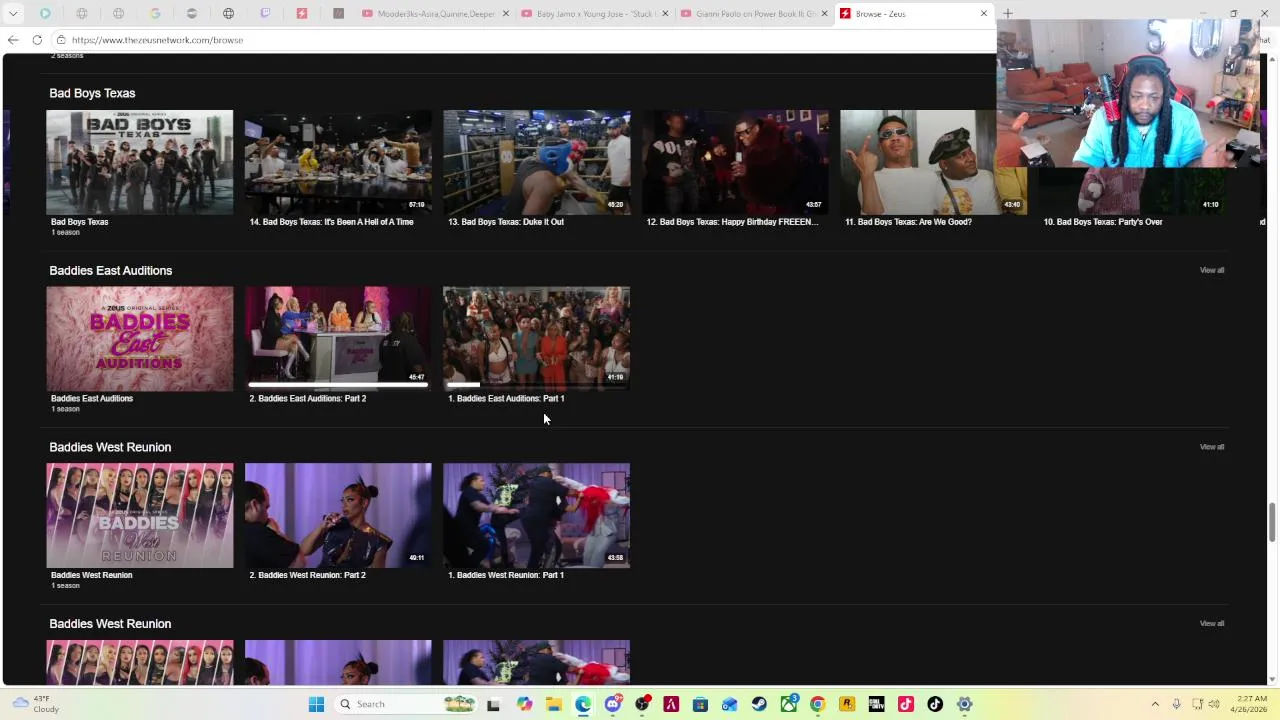Launch Copilot from the taskbar

click(524, 704)
